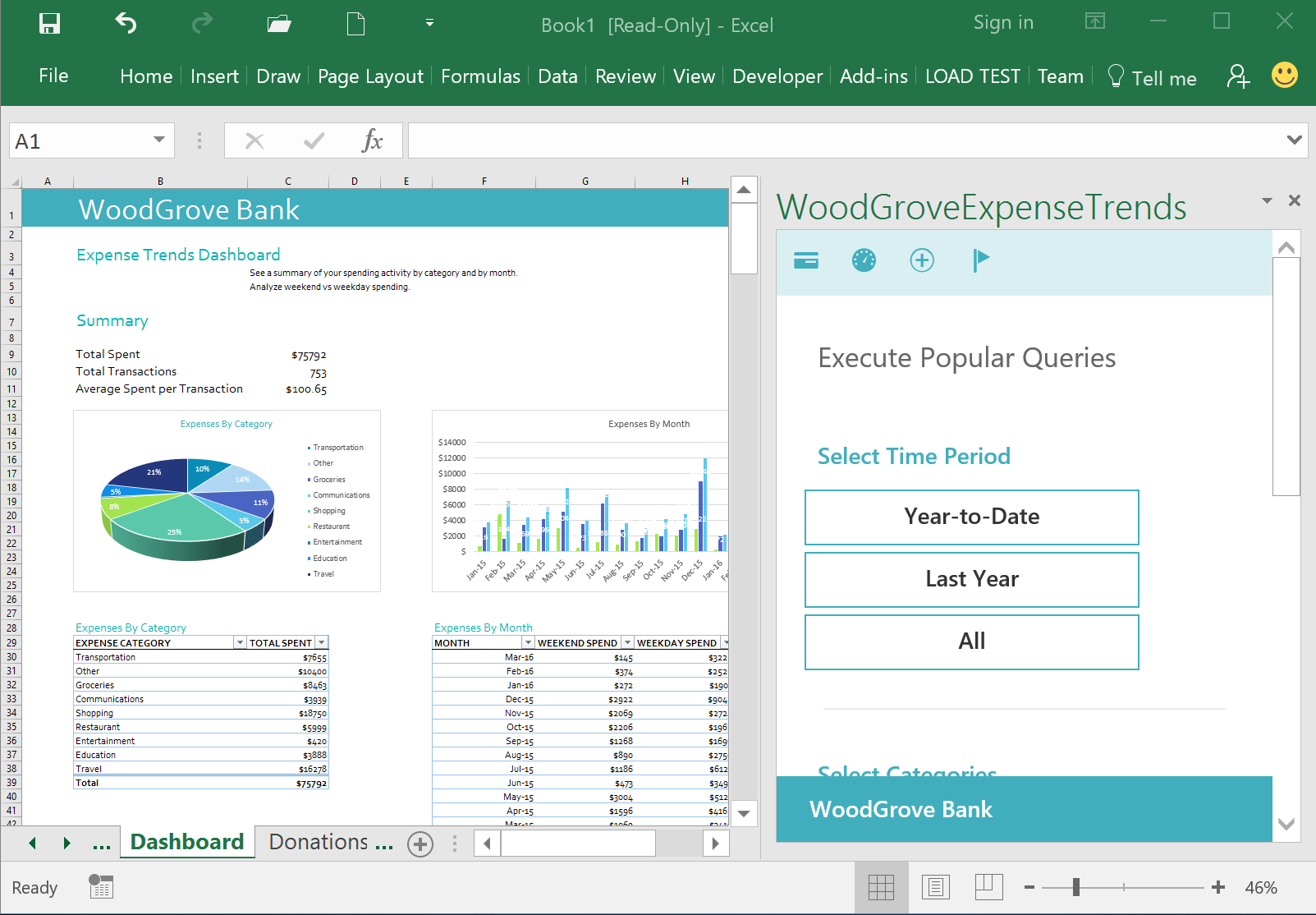
Task: Open the Add-ins tab
Action: pyautogui.click(x=874, y=76)
